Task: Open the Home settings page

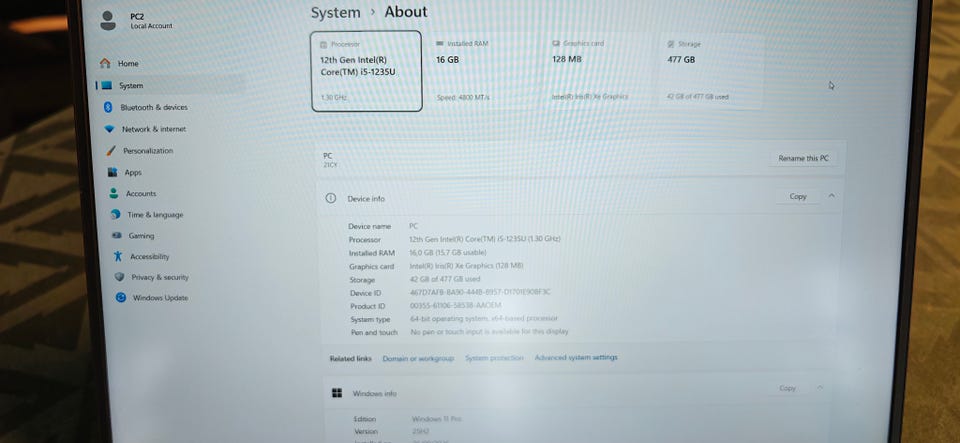Action: [127, 63]
